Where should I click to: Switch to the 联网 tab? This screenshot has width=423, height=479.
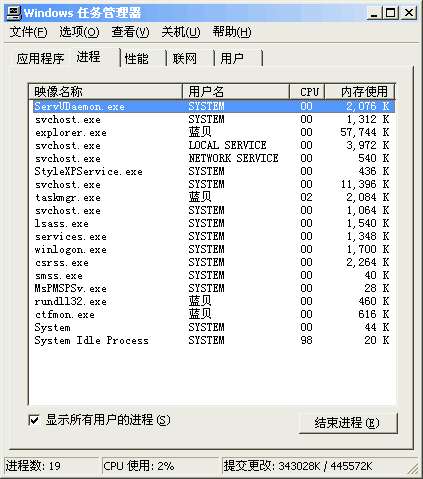pos(191,59)
